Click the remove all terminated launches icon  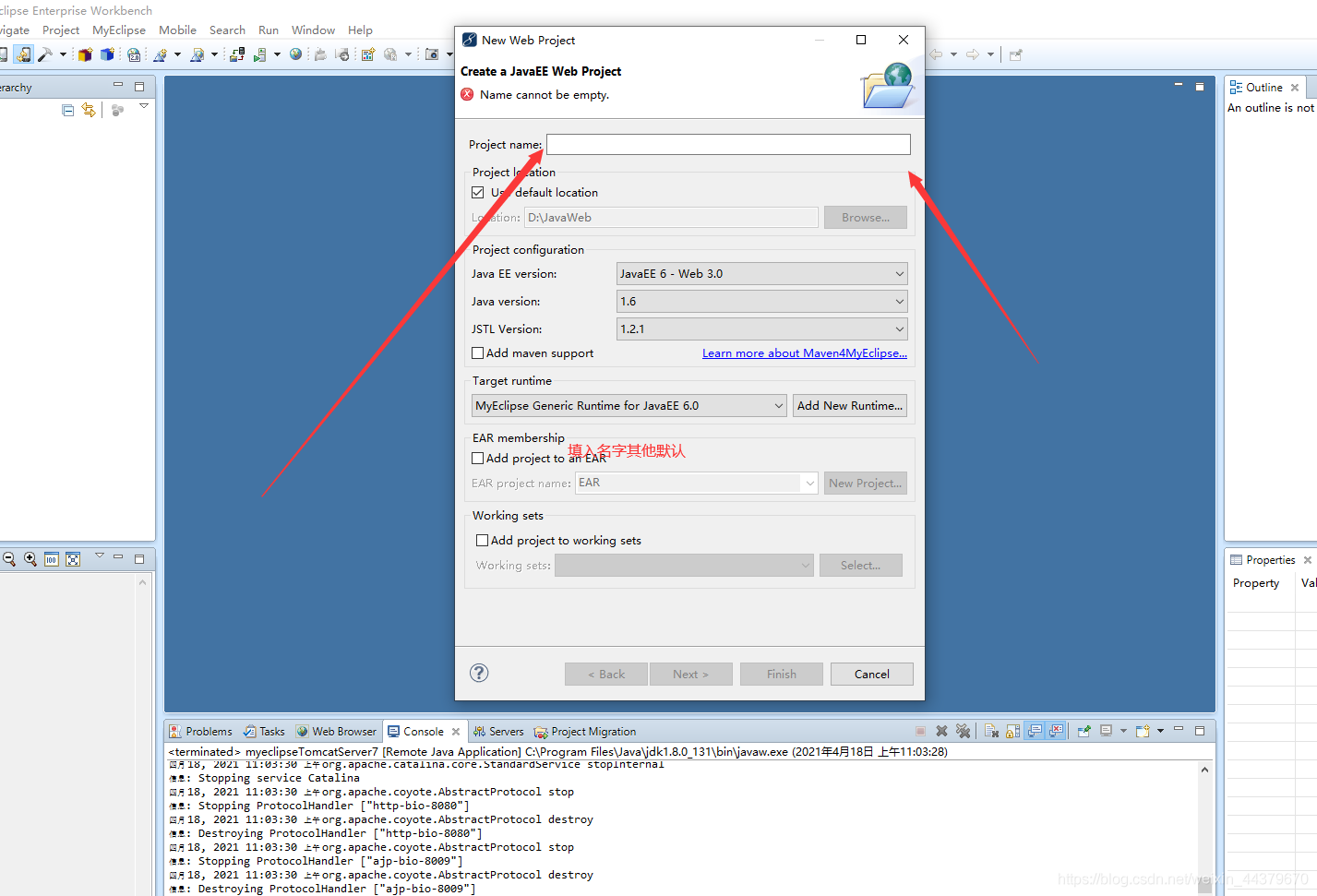tap(964, 731)
